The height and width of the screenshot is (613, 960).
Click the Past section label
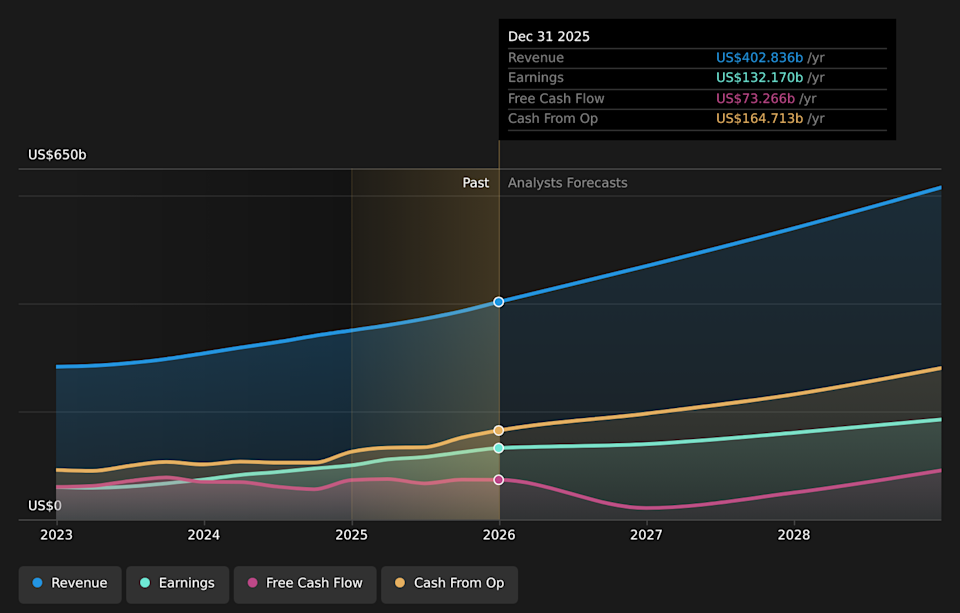476,183
